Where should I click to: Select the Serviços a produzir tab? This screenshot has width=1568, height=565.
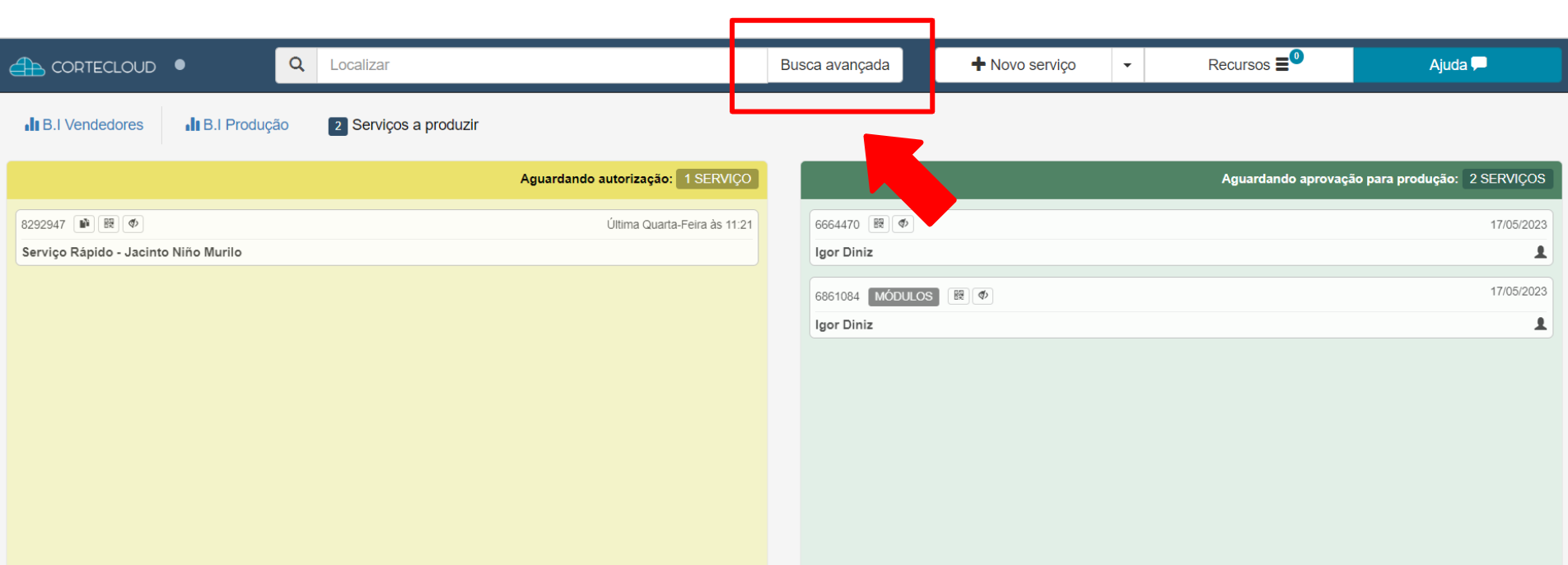click(x=404, y=125)
